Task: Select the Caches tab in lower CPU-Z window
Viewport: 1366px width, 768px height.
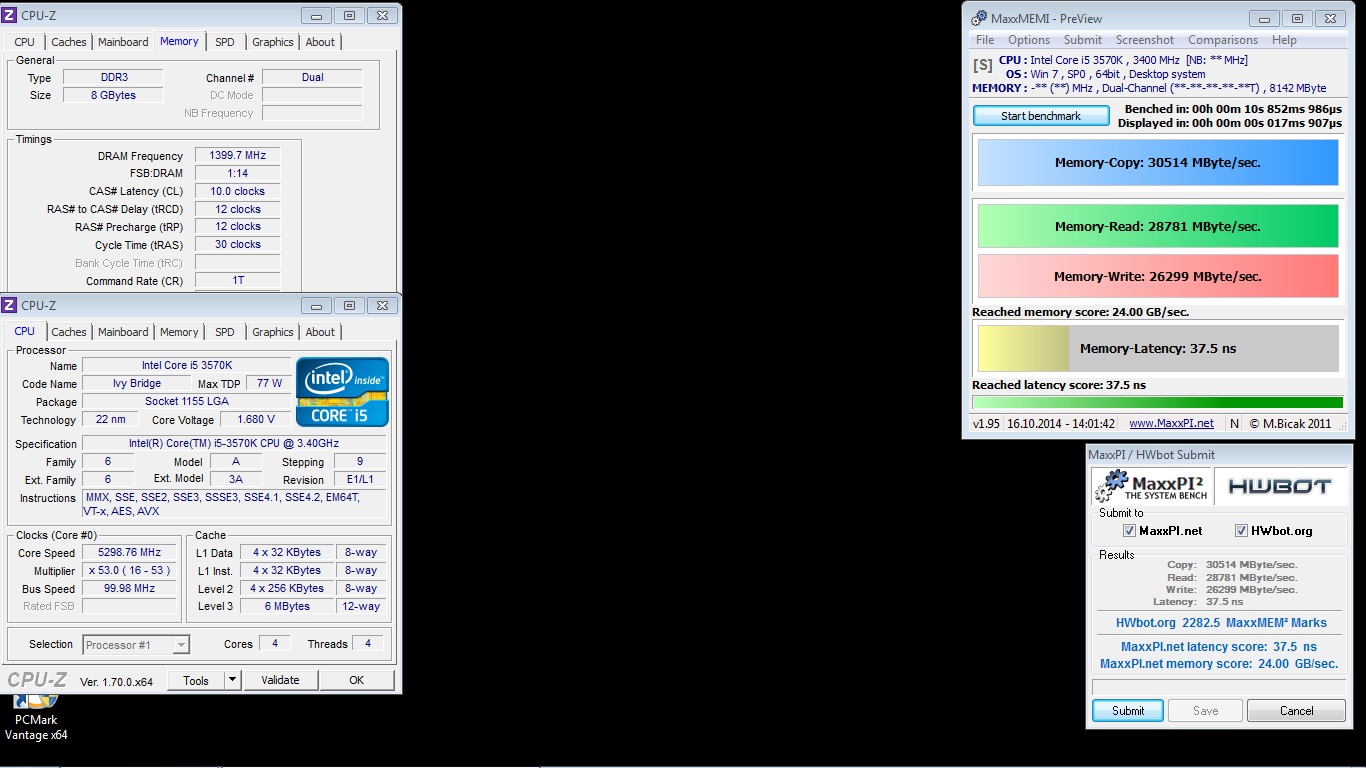Action: 69,332
